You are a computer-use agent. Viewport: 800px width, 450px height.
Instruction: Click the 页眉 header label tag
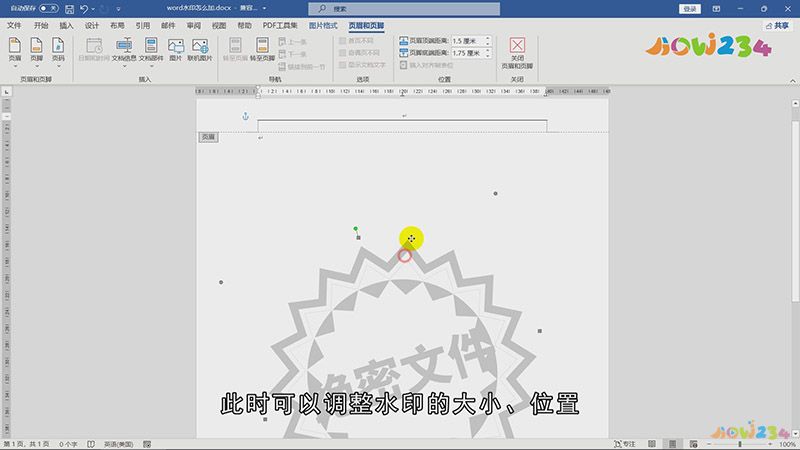[x=208, y=137]
